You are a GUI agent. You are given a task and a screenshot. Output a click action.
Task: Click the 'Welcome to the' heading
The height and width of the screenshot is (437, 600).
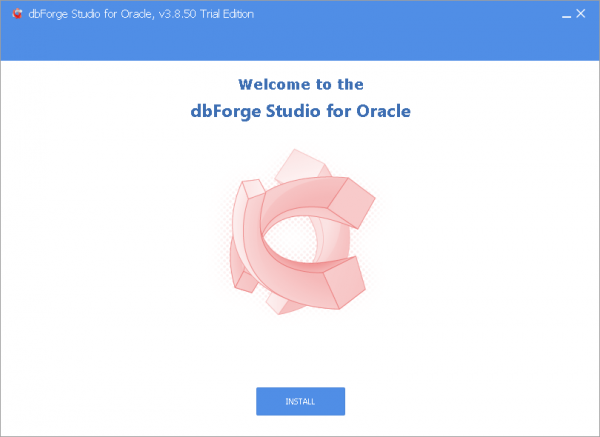301,84
